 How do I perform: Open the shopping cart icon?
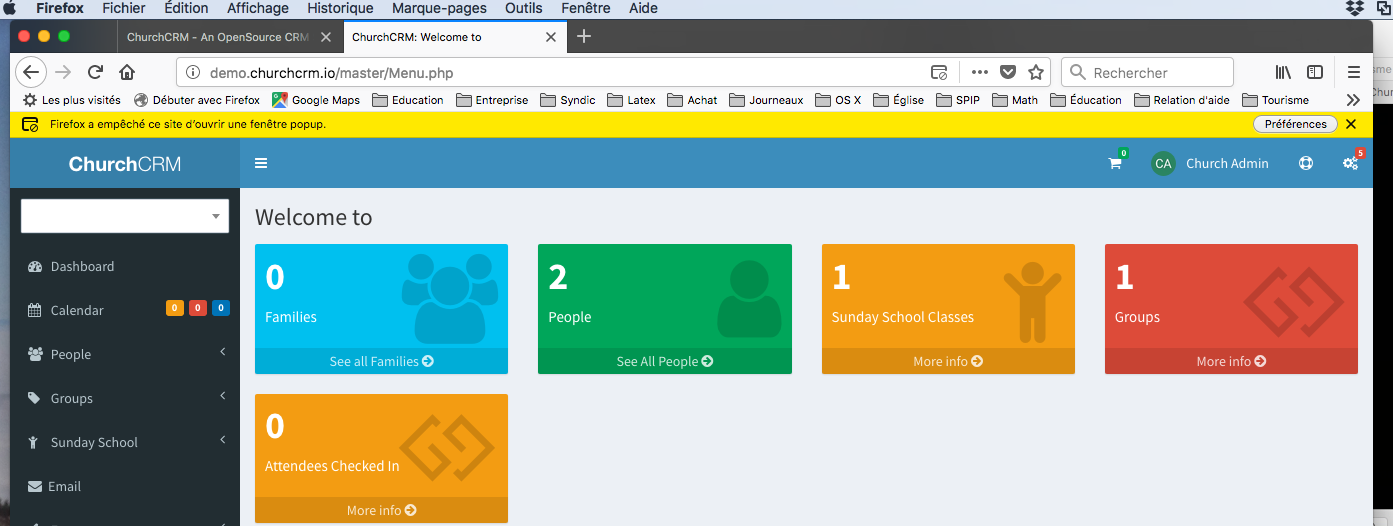[x=1115, y=163]
